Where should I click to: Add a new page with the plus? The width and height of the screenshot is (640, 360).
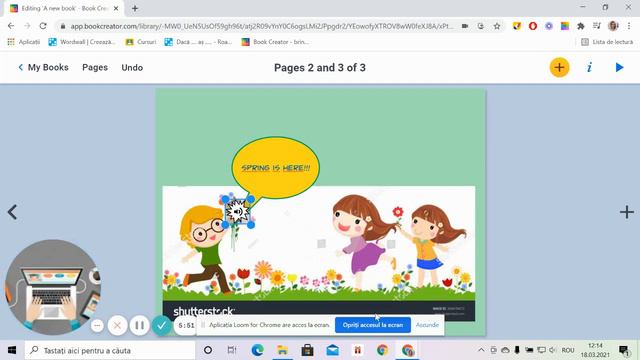627,212
